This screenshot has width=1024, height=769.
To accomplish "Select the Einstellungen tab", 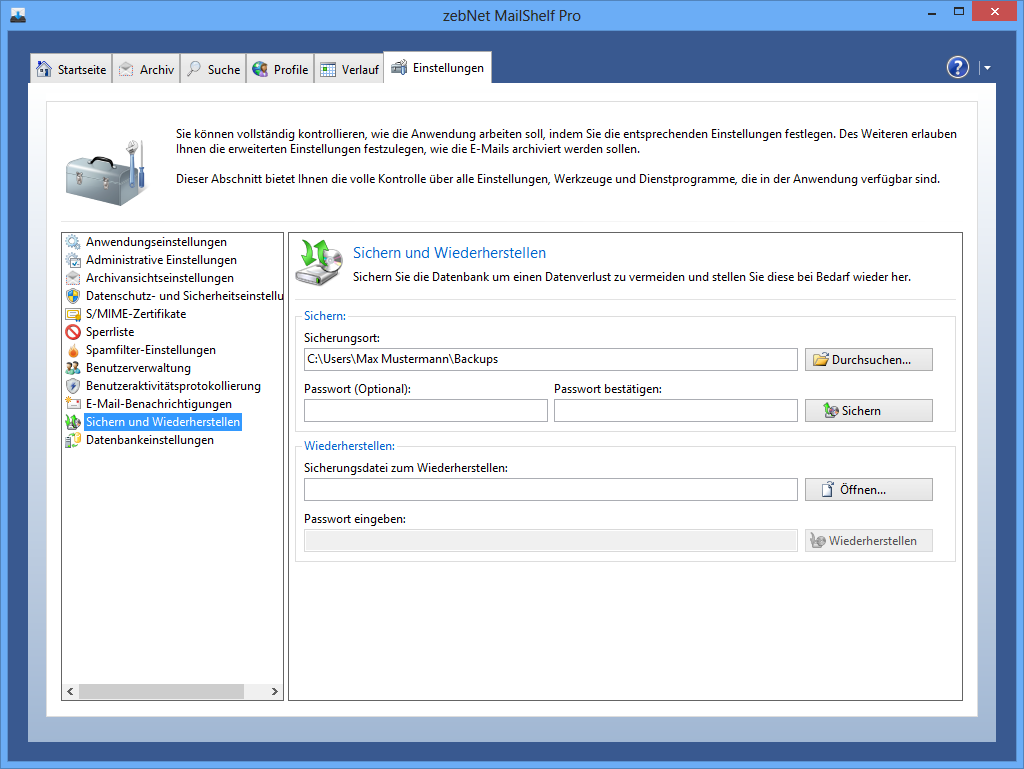I will pyautogui.click(x=438, y=67).
